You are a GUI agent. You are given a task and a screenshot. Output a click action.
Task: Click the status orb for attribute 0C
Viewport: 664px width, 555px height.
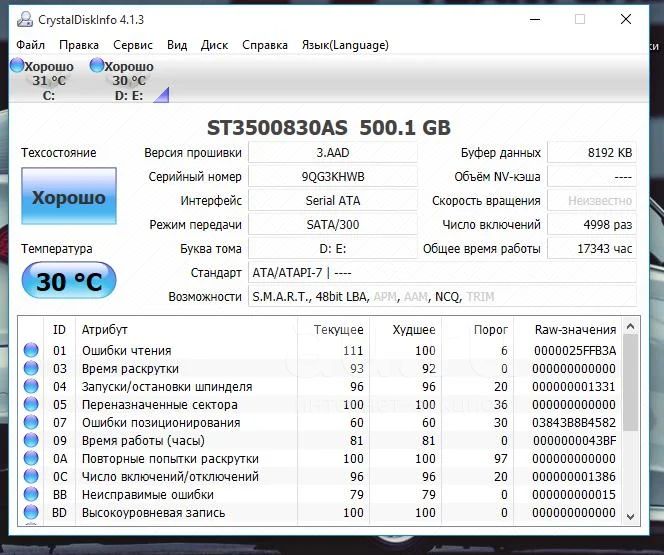(x=31, y=476)
